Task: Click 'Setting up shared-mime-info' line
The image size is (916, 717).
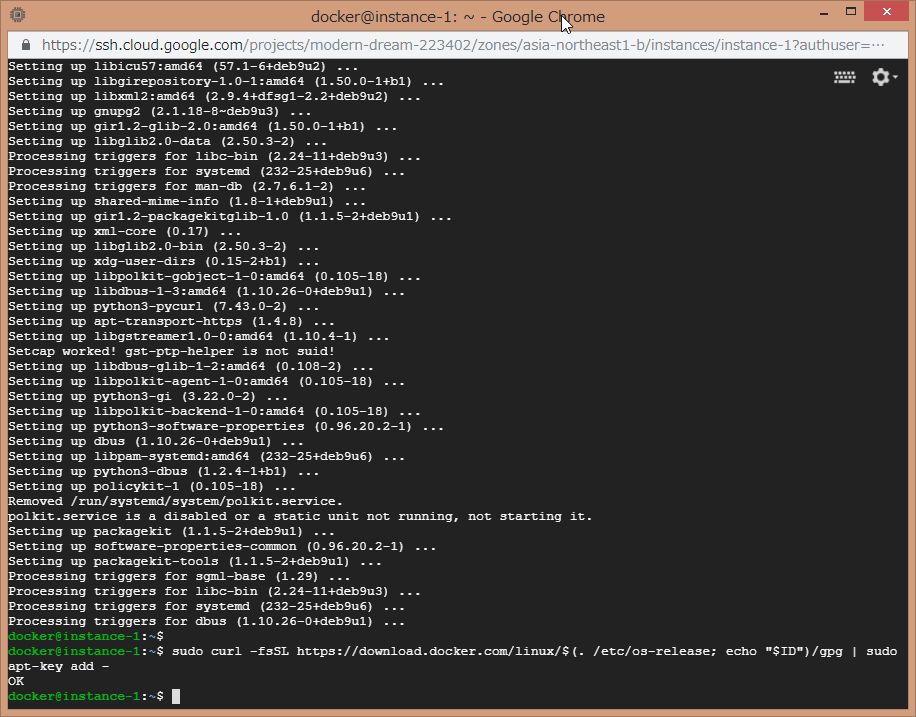Action: pyautogui.click(x=187, y=202)
